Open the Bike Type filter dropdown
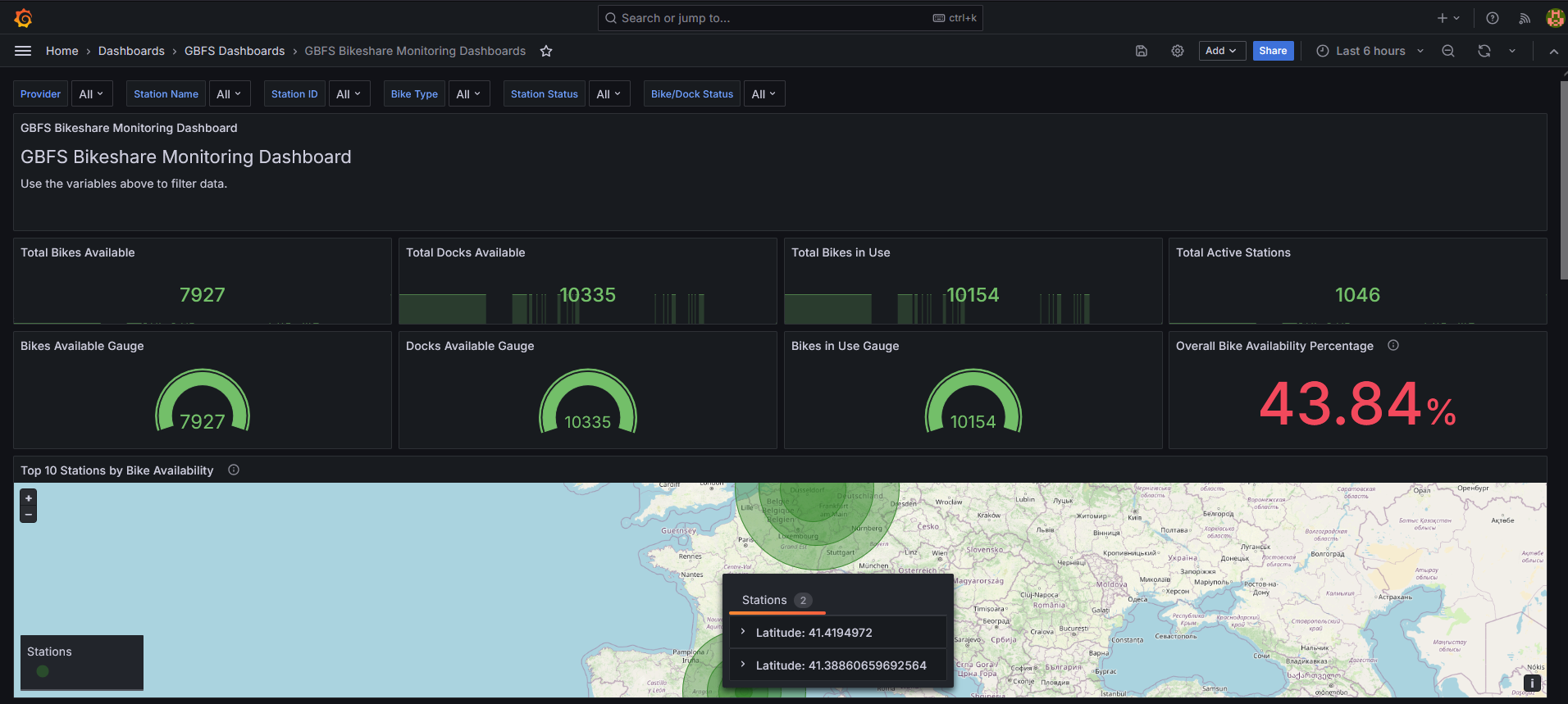This screenshot has width=1568, height=704. pos(469,93)
